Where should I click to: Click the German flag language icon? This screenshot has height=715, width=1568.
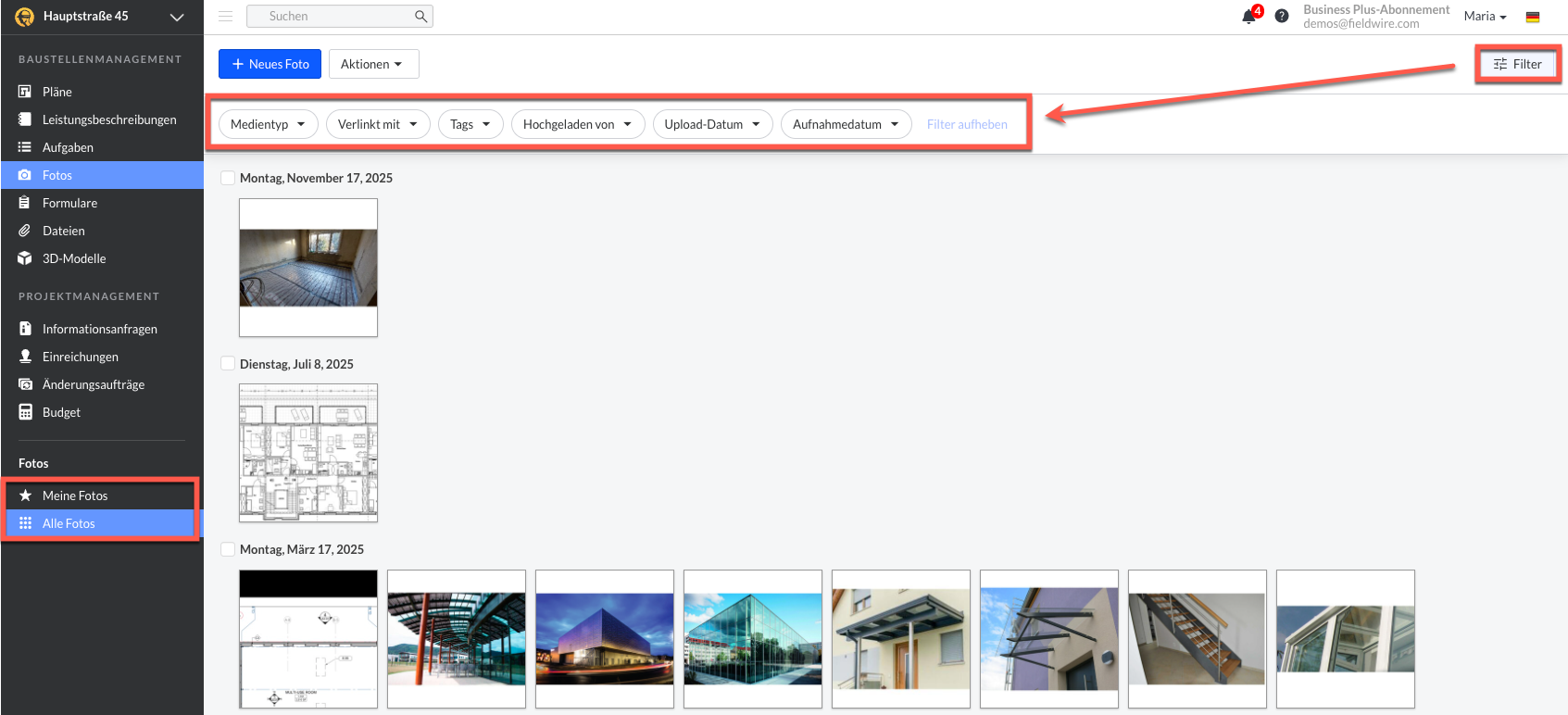coord(1533,17)
